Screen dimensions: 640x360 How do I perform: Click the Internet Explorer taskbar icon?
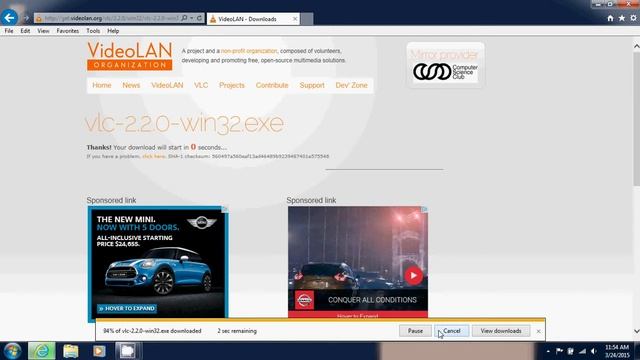[42, 351]
